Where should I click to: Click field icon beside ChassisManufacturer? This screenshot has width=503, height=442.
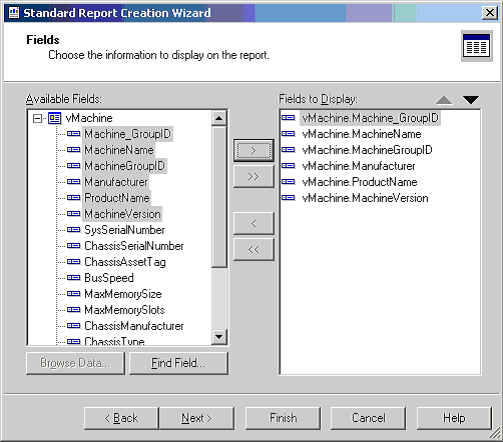tap(73, 326)
